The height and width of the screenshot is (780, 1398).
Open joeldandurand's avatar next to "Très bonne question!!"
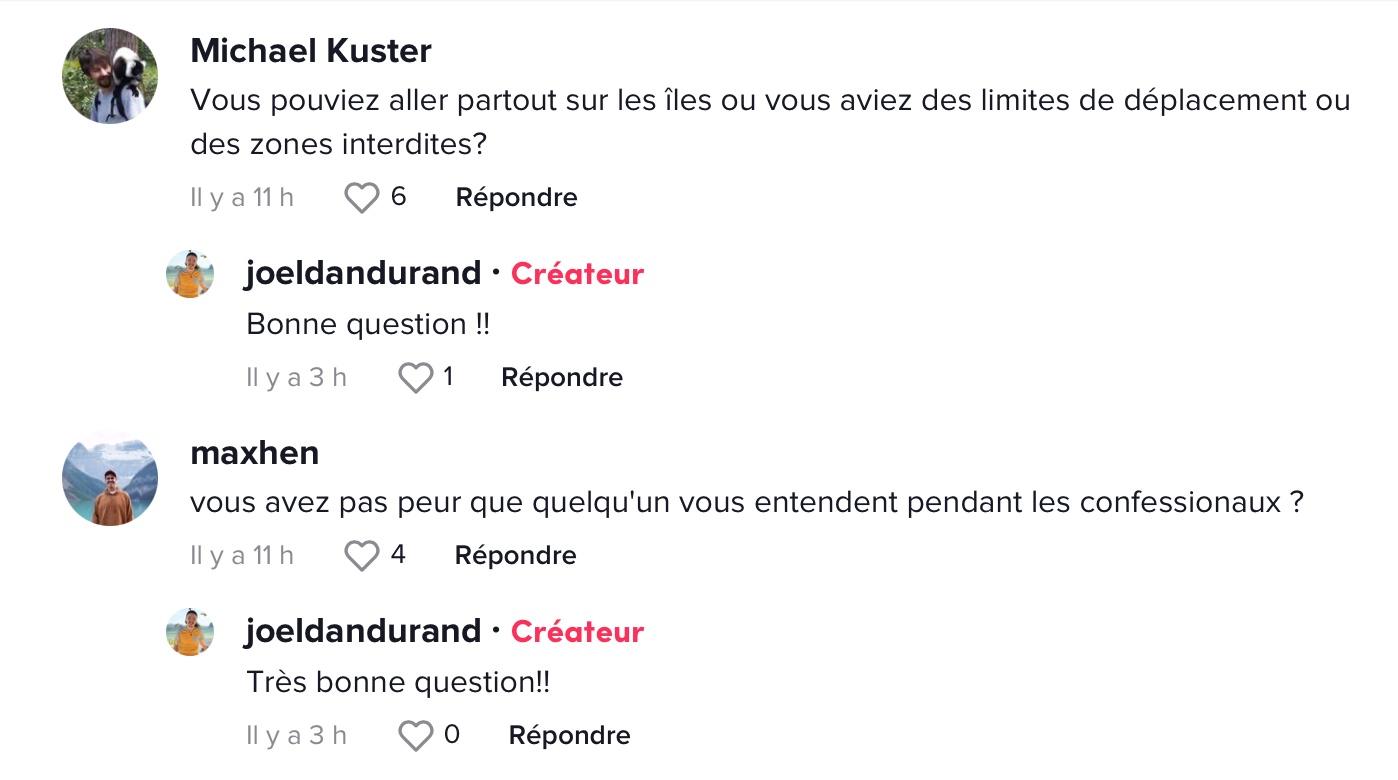190,632
